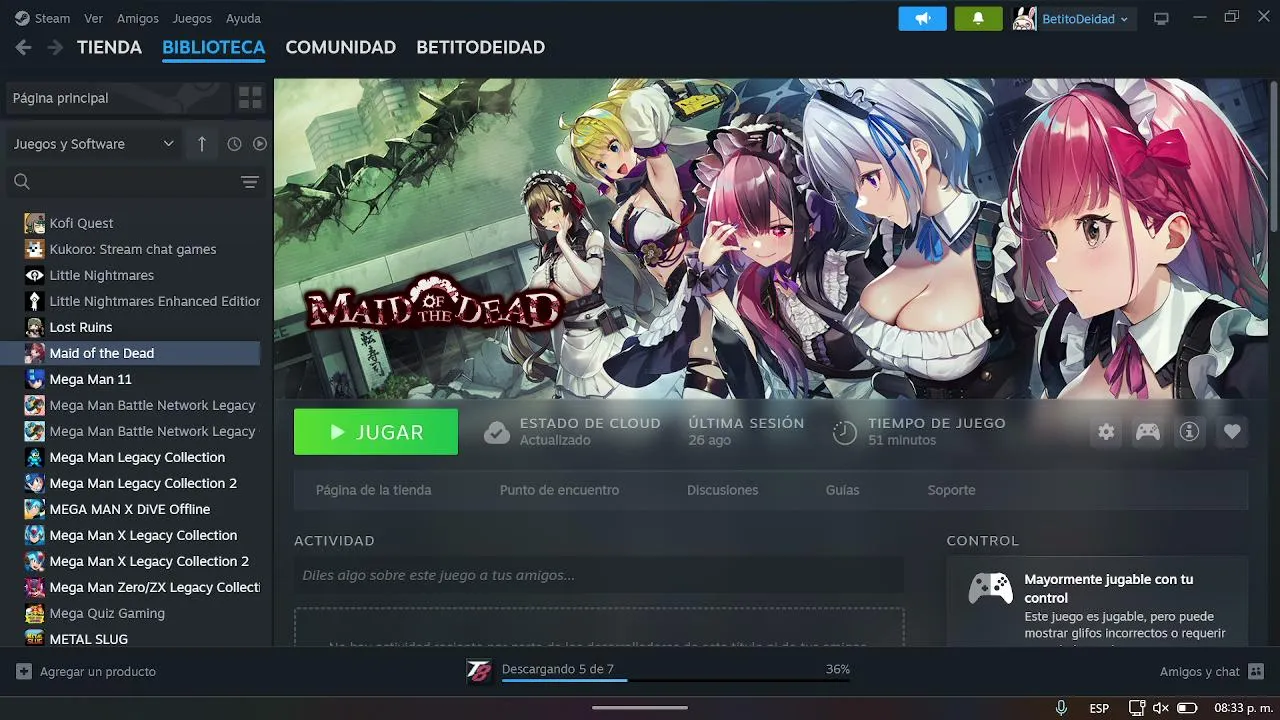Click the sort-order up arrow
The height and width of the screenshot is (720, 1280).
click(201, 144)
